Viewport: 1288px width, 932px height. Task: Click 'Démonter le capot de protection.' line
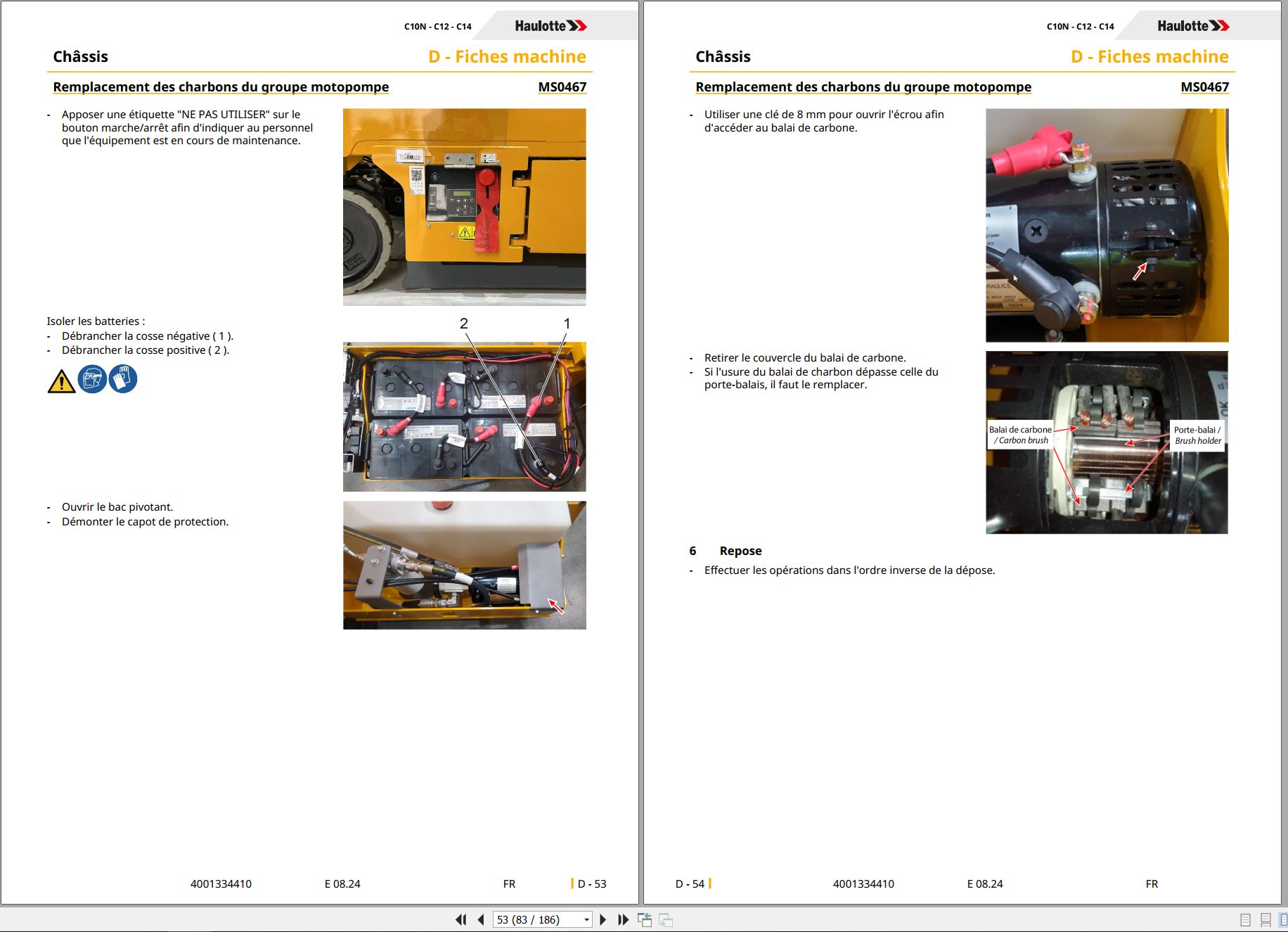[145, 522]
